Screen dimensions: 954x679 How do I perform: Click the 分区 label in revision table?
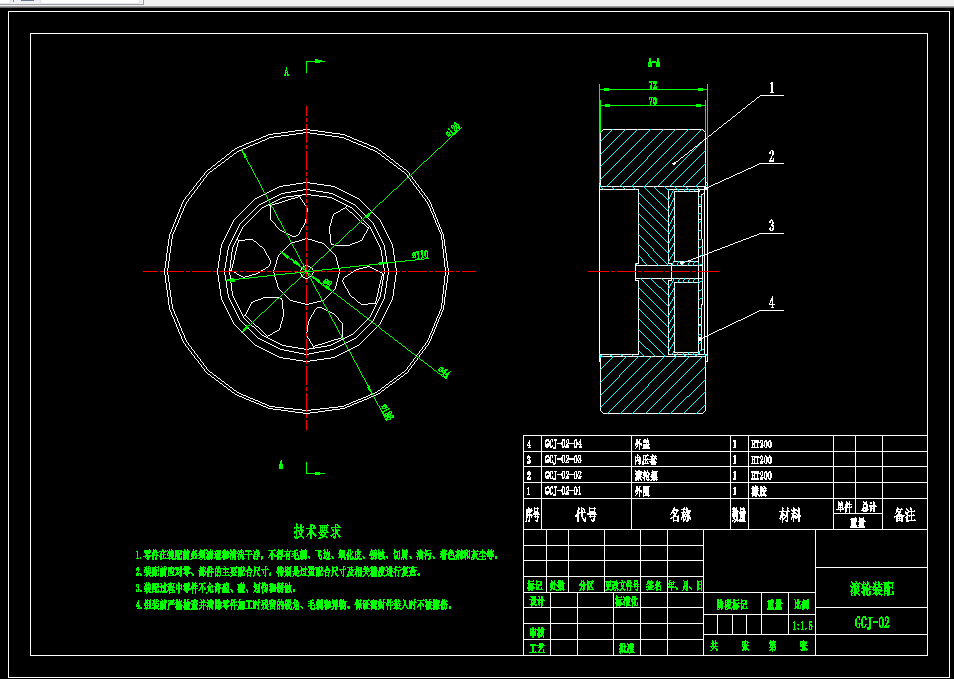pyautogui.click(x=587, y=585)
